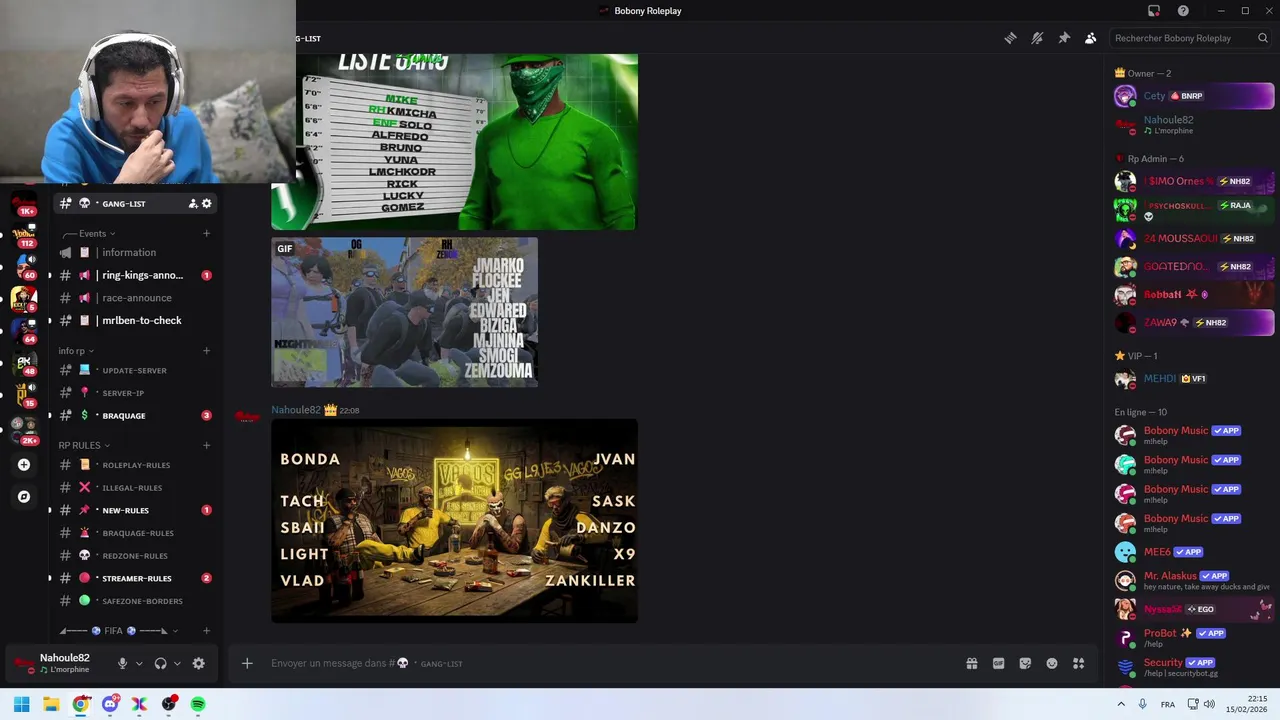Open the inbox icon in title bar

pyautogui.click(x=1154, y=11)
